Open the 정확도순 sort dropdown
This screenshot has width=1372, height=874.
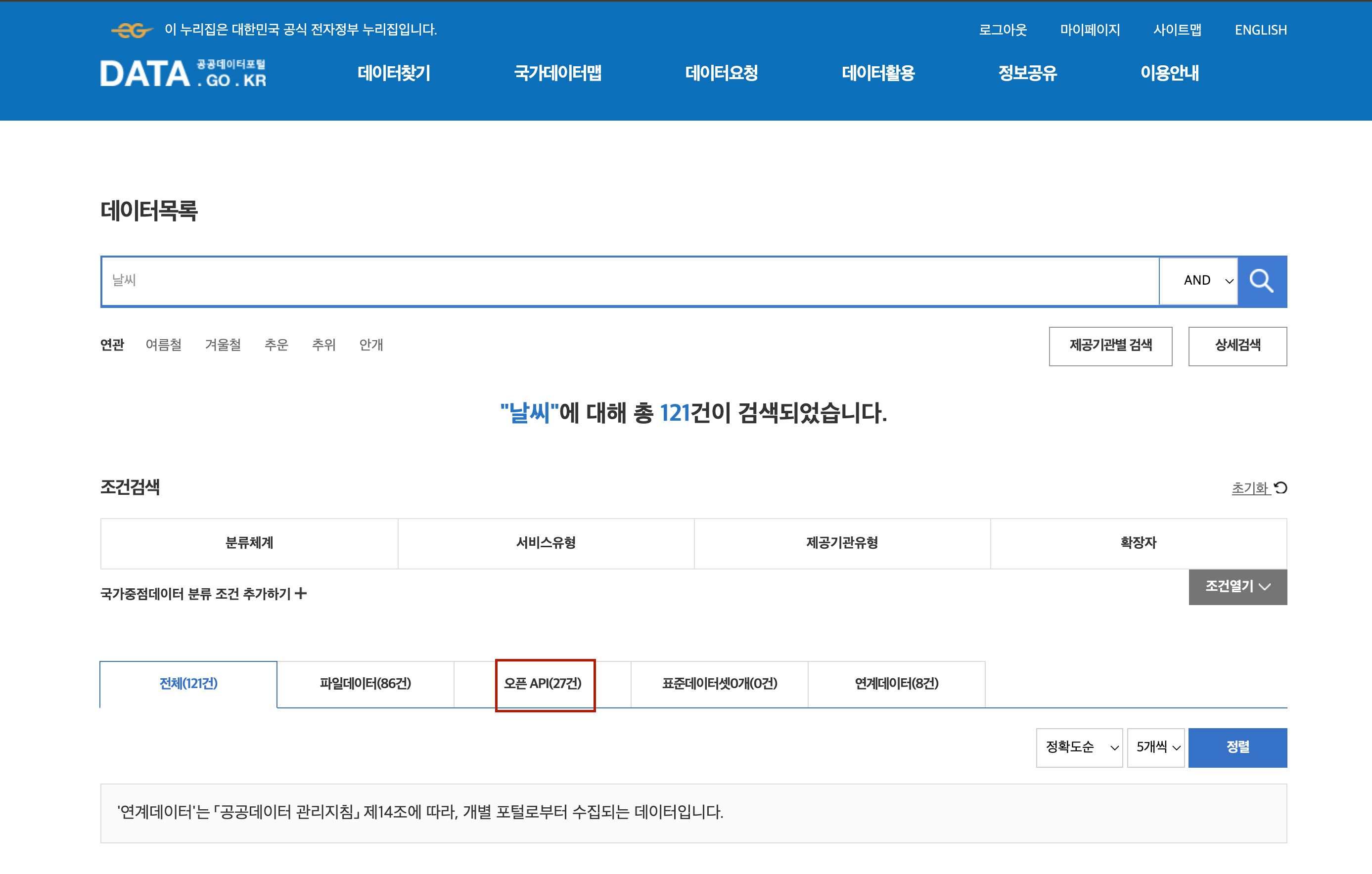(1079, 747)
